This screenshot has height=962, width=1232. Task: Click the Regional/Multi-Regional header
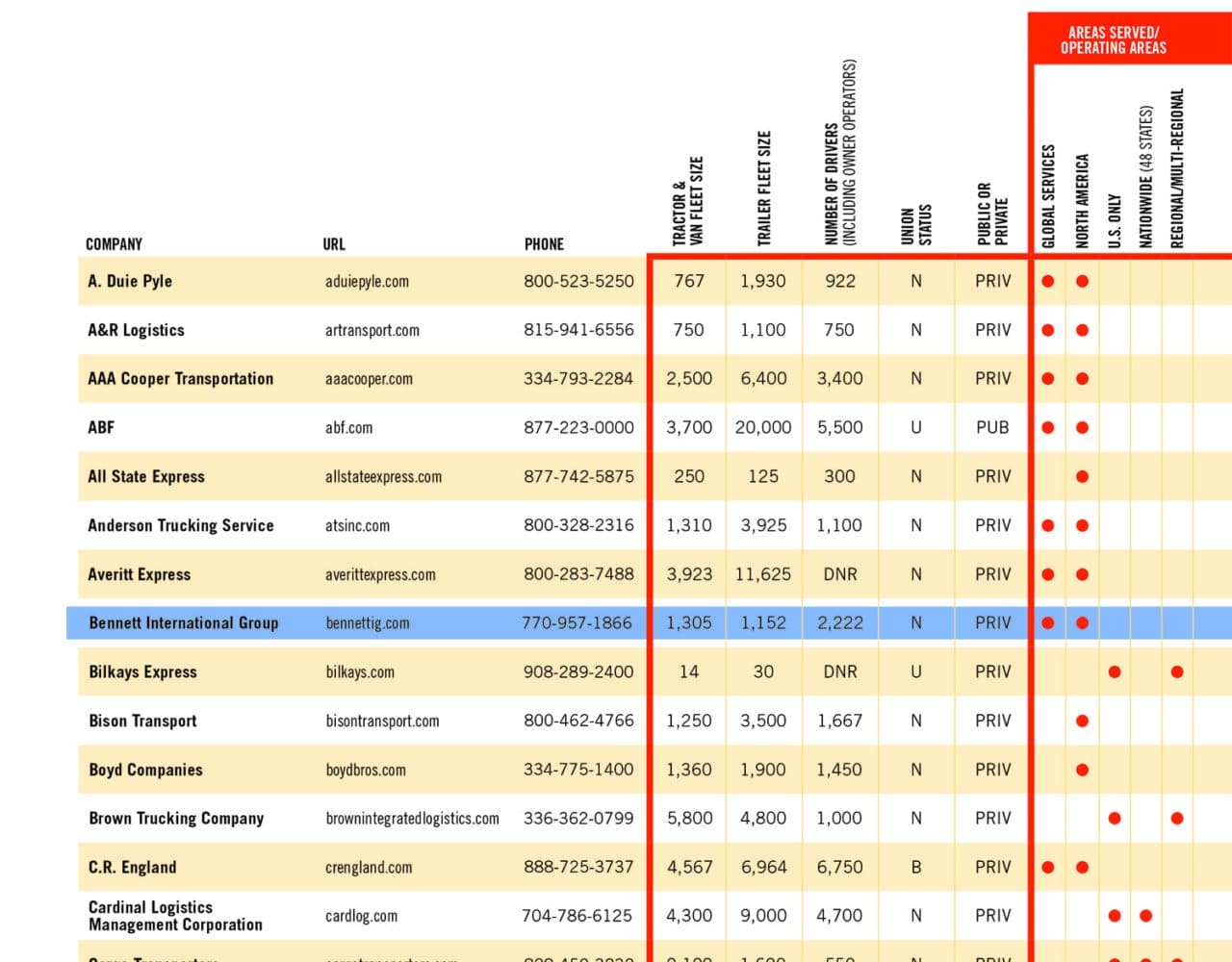click(x=1177, y=168)
